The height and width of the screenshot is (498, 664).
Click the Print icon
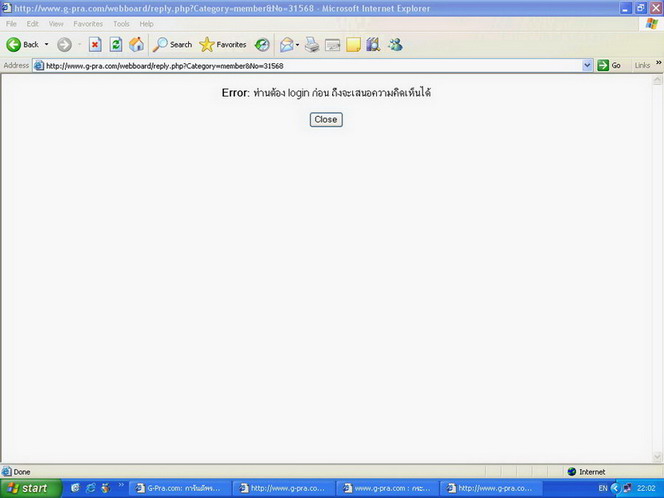tap(312, 44)
